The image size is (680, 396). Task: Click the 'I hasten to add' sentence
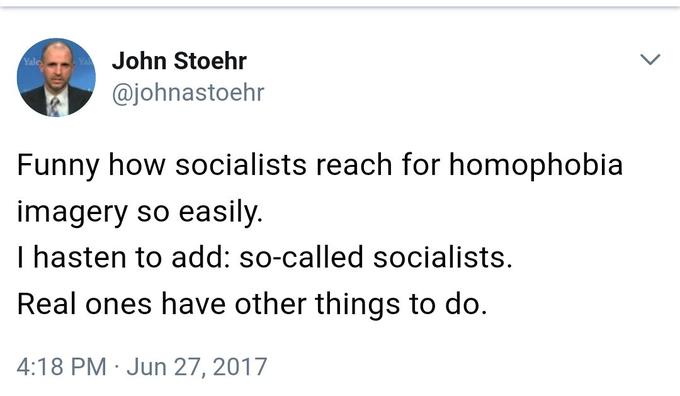tap(265, 257)
